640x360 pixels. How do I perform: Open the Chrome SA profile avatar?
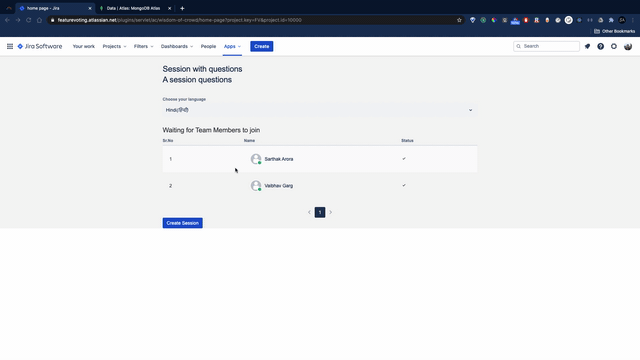pos(622,20)
